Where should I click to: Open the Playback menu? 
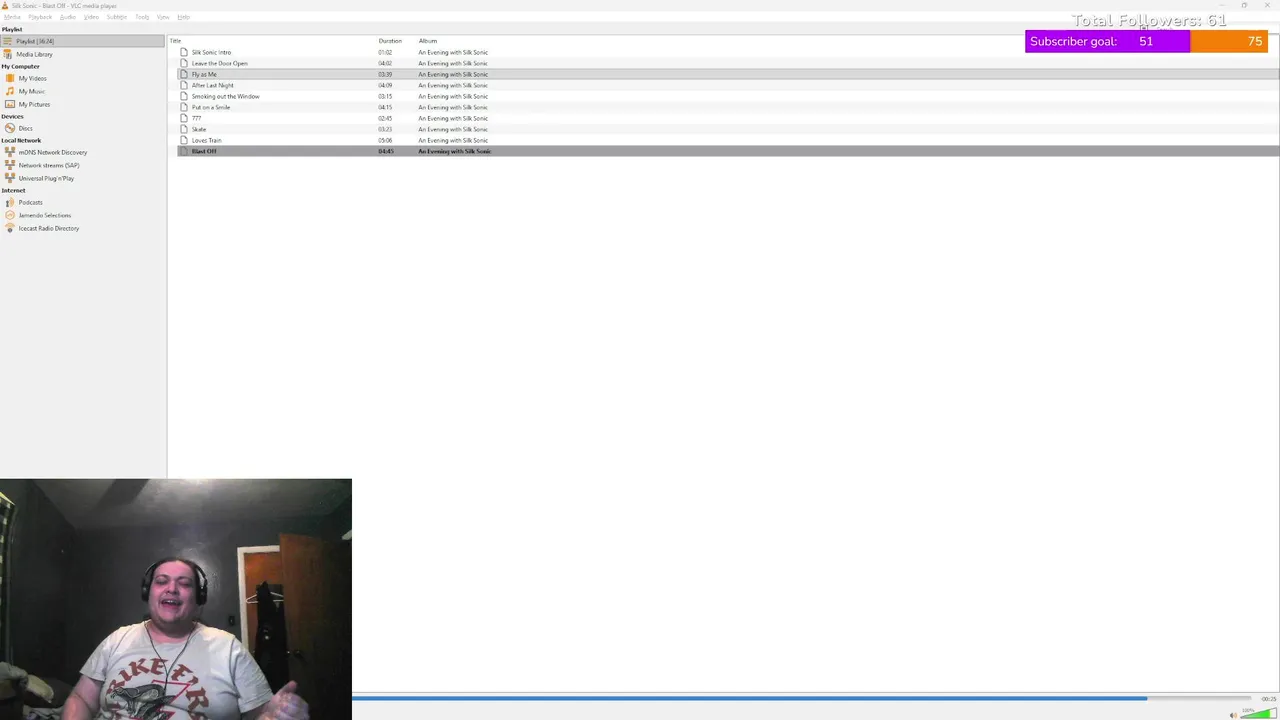pos(40,17)
